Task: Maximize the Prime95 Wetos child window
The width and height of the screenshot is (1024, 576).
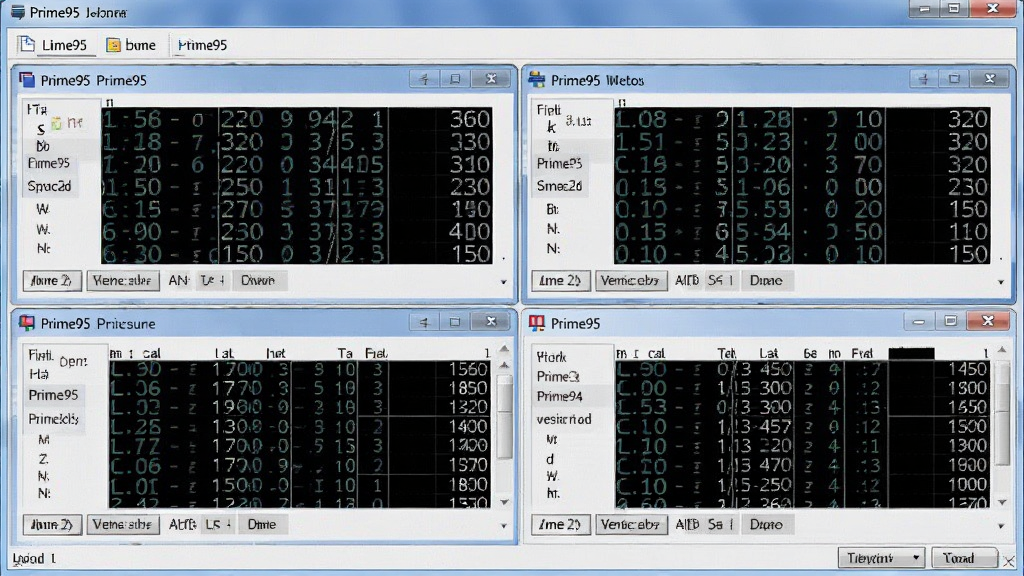Action: point(954,79)
